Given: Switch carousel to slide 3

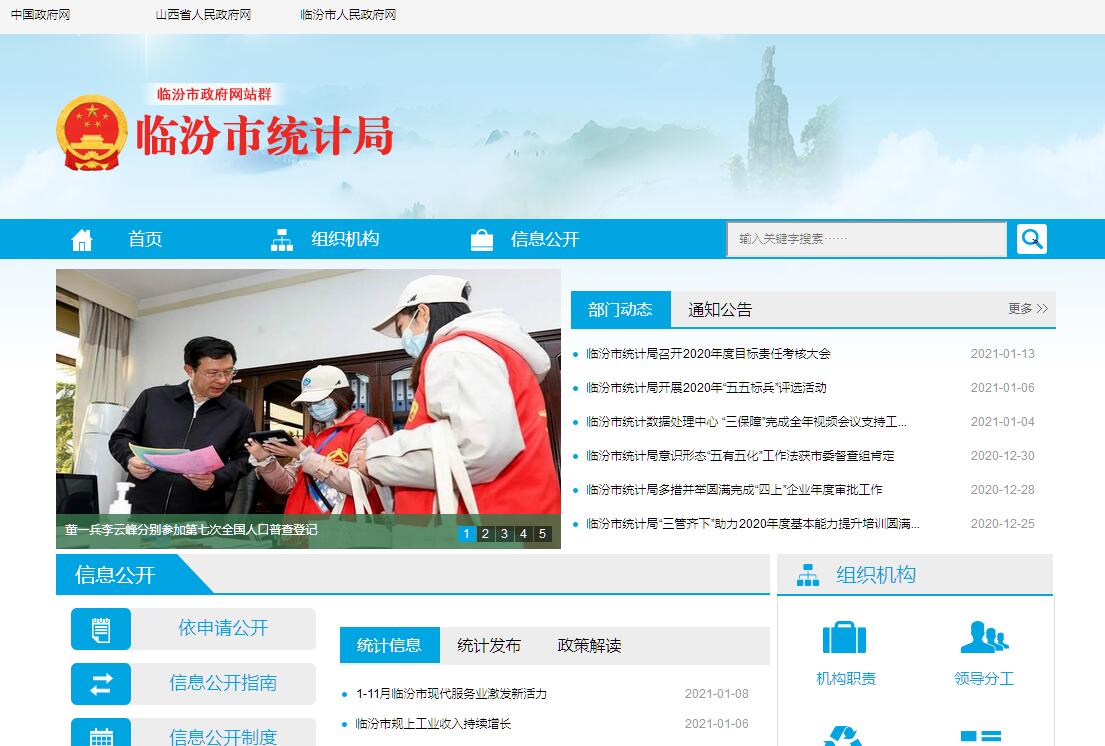Looking at the screenshot, I should (504, 534).
